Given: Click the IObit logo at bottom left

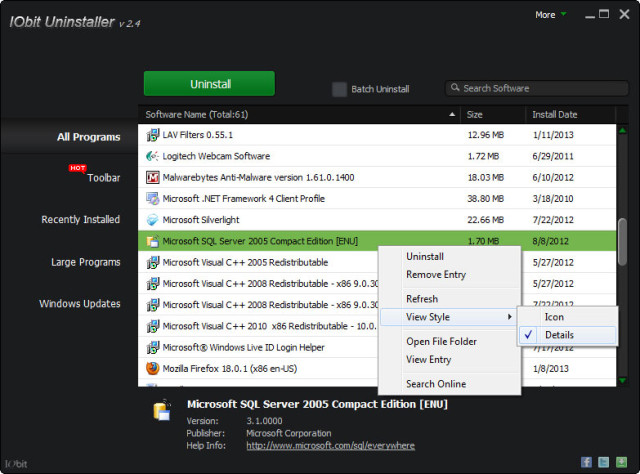Looking at the screenshot, I should click(16, 464).
